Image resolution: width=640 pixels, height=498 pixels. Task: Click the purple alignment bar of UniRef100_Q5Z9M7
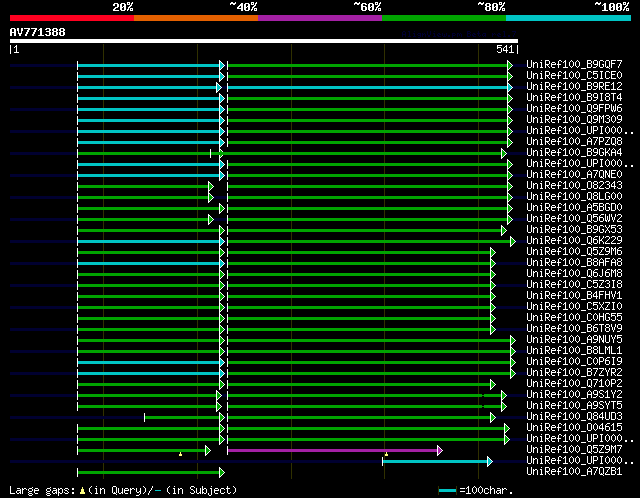click(x=335, y=451)
